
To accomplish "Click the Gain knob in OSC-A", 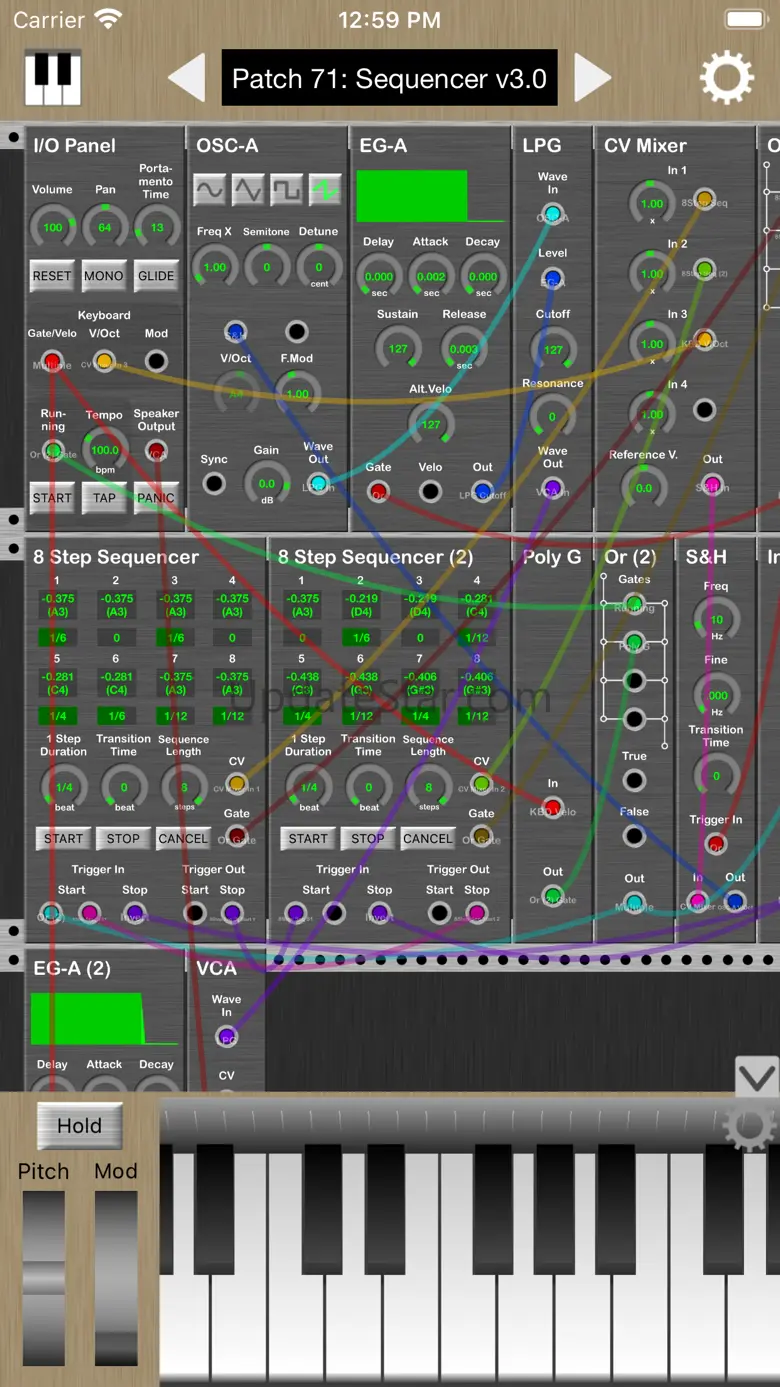I will tap(267, 483).
